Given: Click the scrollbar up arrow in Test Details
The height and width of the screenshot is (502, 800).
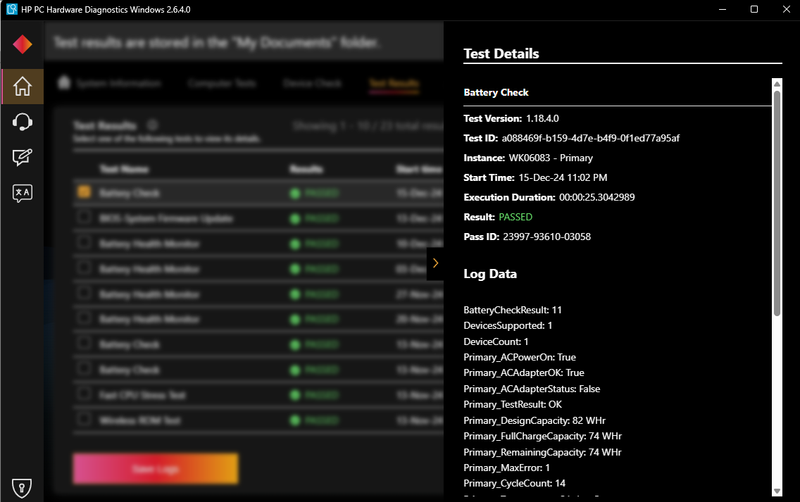Looking at the screenshot, I should (x=777, y=84).
